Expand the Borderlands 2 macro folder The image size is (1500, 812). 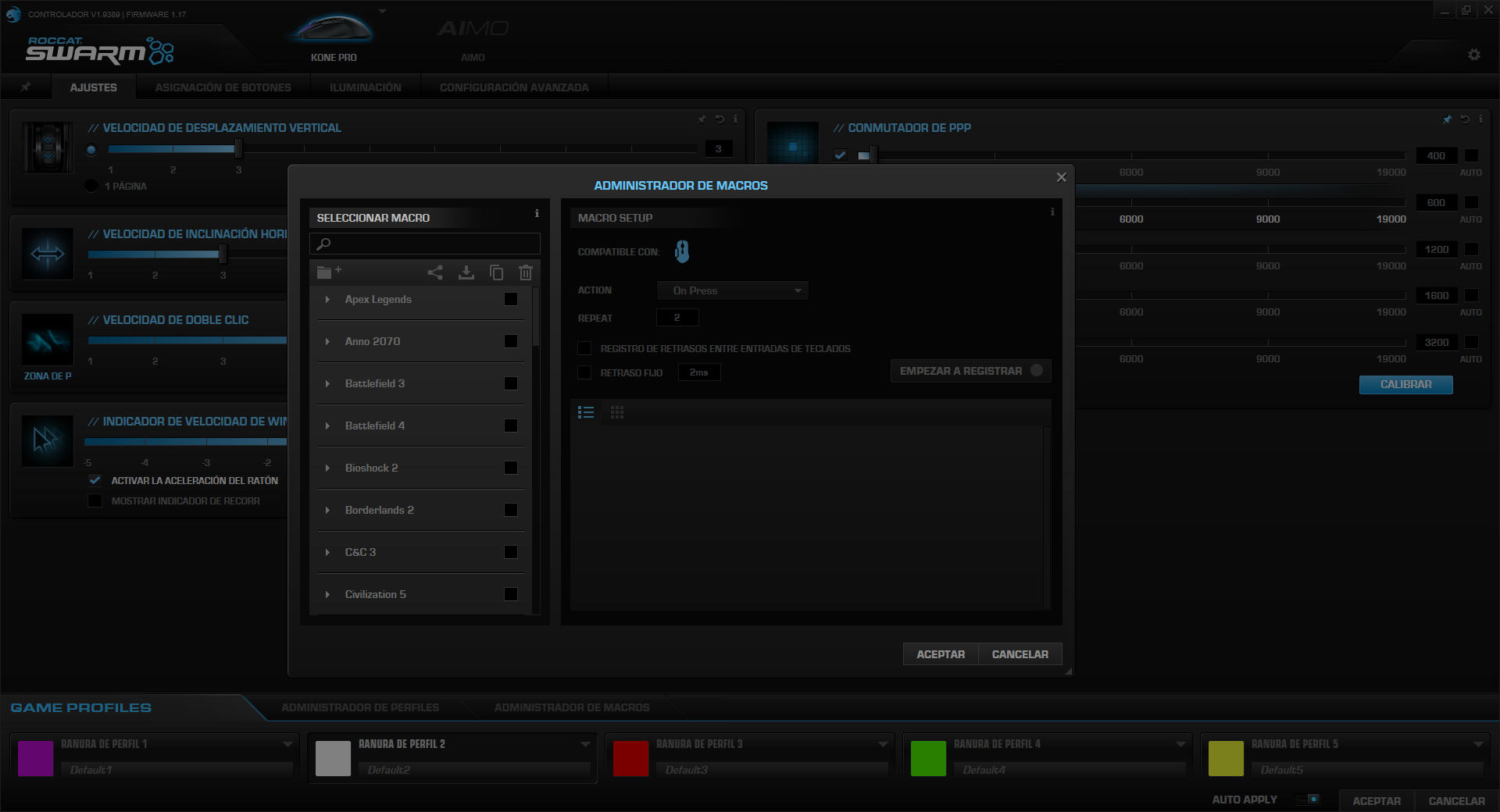coord(327,510)
